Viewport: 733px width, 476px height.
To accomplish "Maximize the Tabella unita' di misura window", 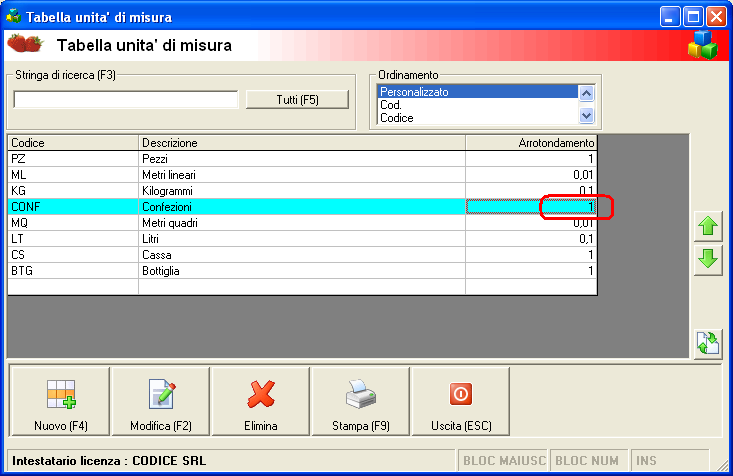I will [x=693, y=17].
